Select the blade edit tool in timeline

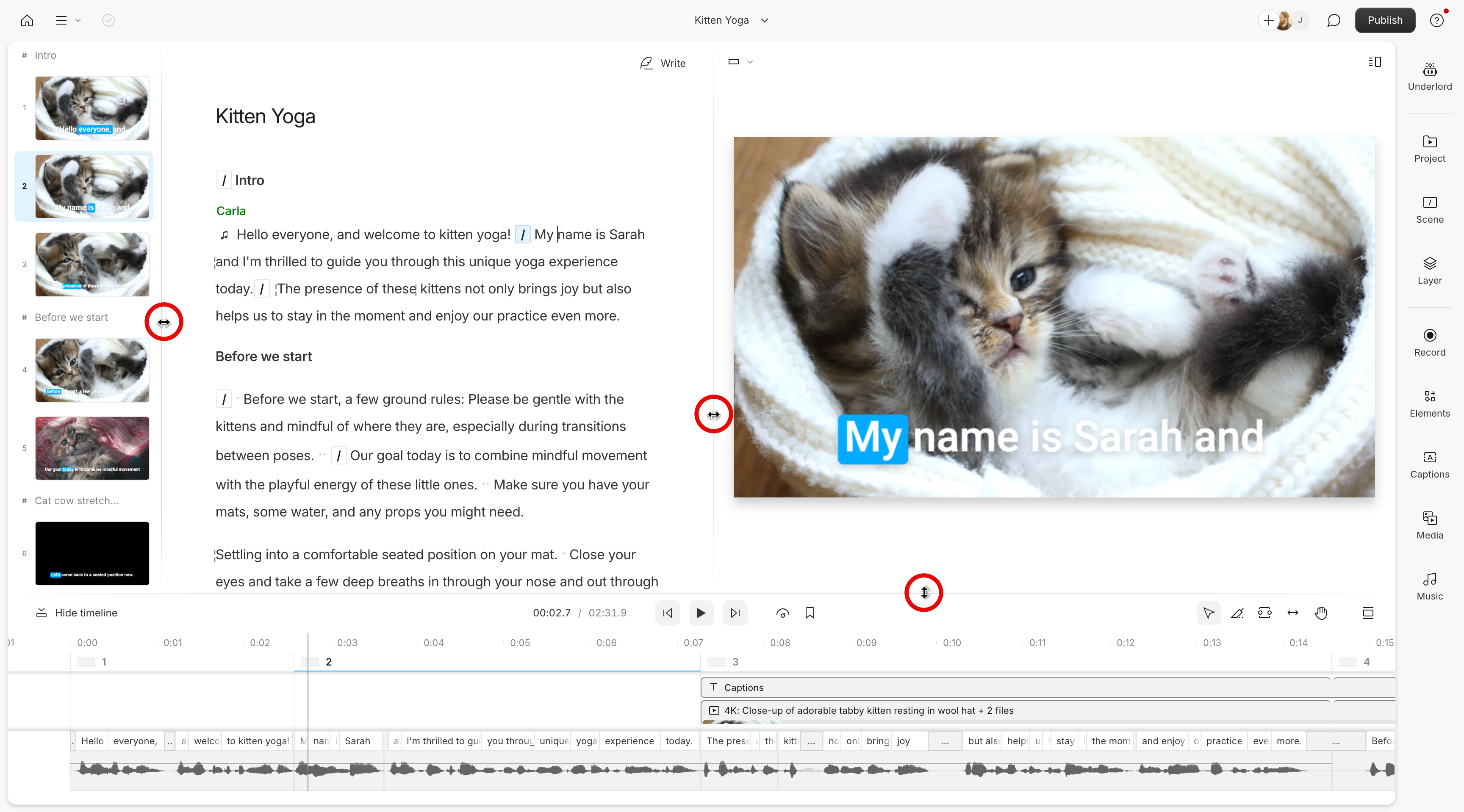[x=1237, y=613]
